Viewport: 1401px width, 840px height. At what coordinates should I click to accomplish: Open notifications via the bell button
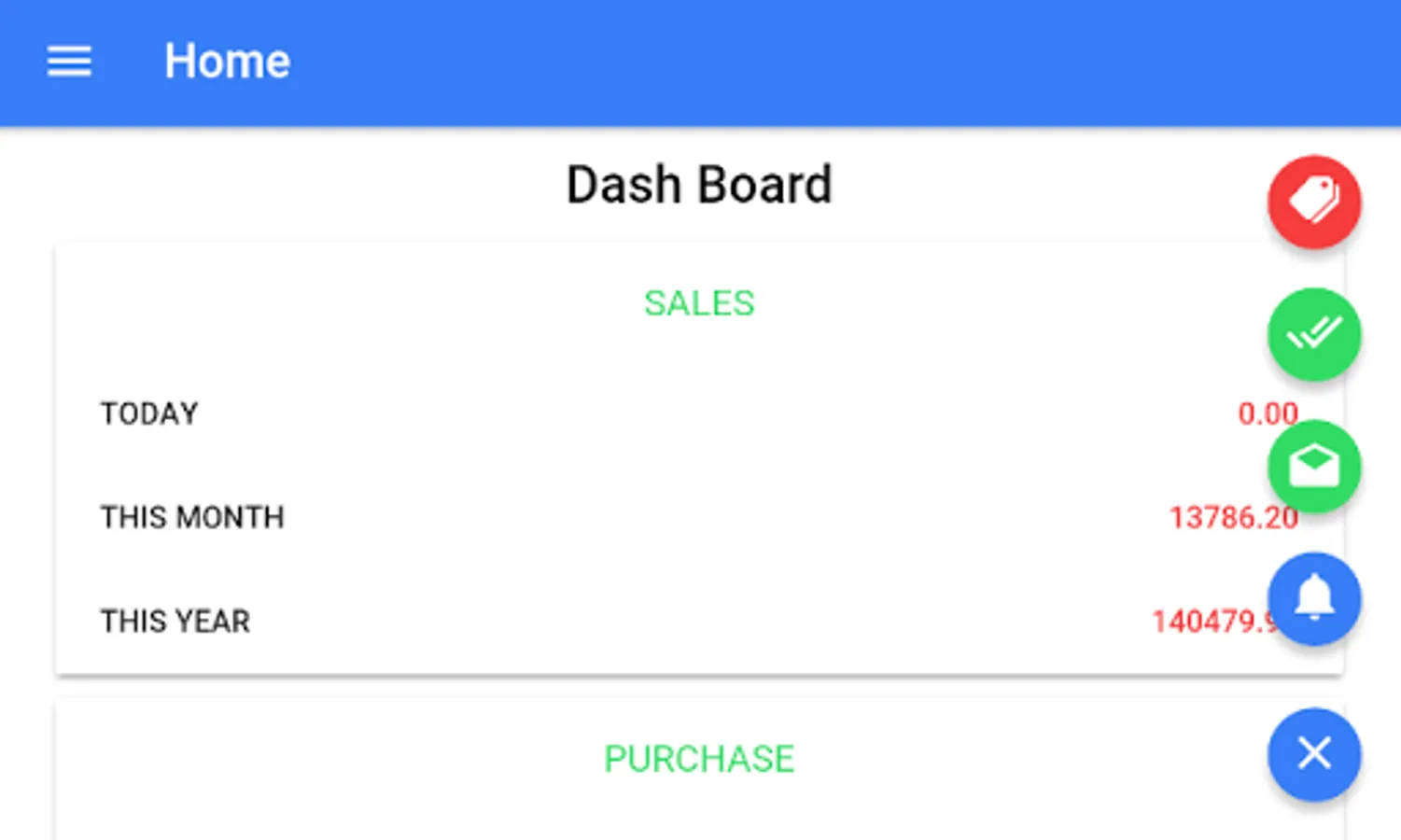pos(1313,599)
